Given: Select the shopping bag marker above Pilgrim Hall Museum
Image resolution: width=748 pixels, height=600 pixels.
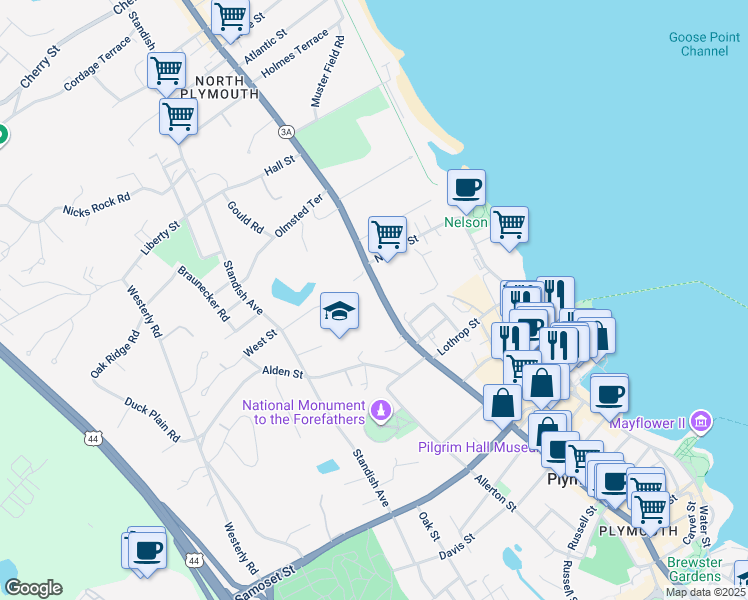Looking at the screenshot, I should (x=502, y=404).
